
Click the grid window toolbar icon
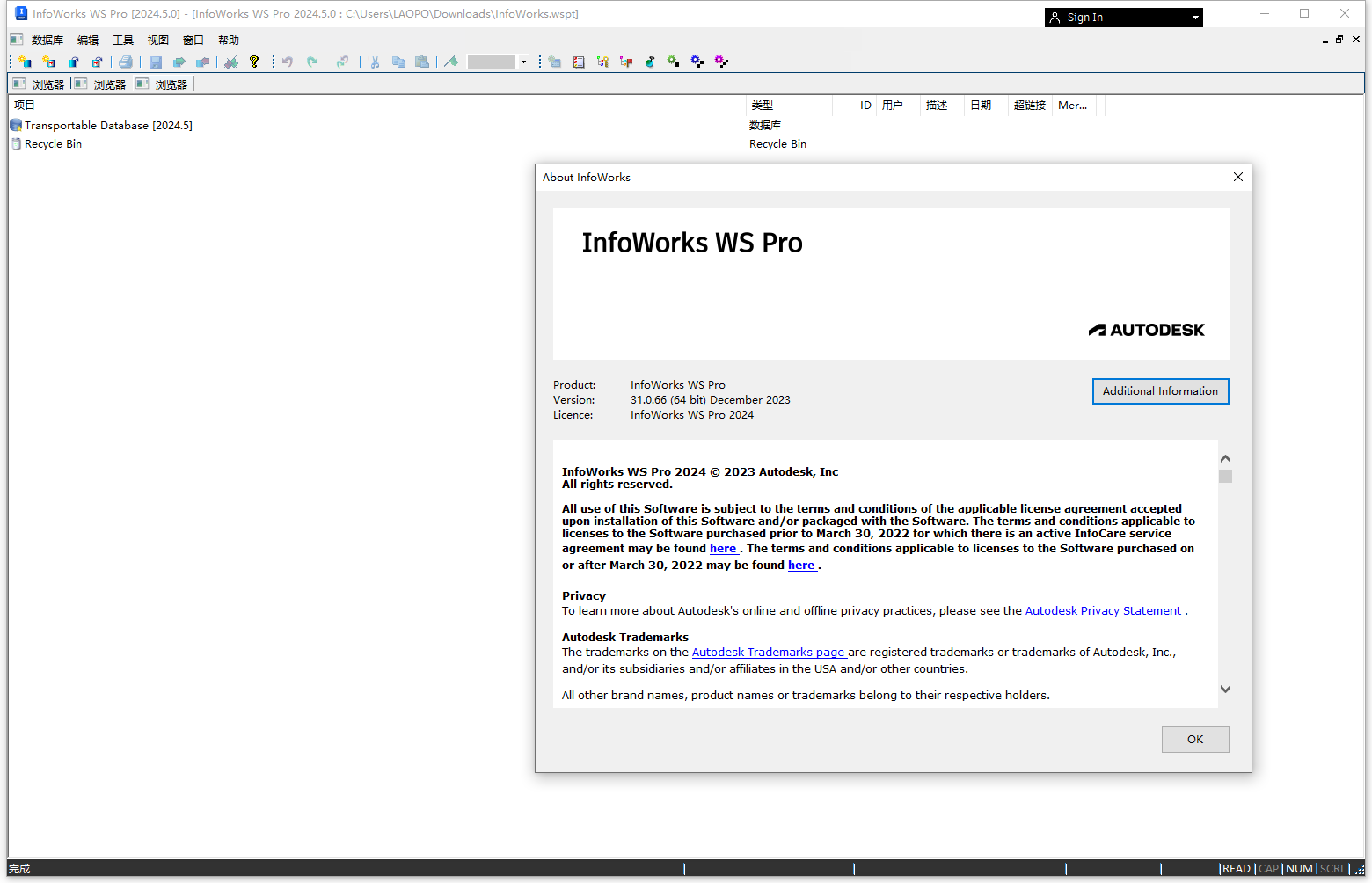pos(579,62)
